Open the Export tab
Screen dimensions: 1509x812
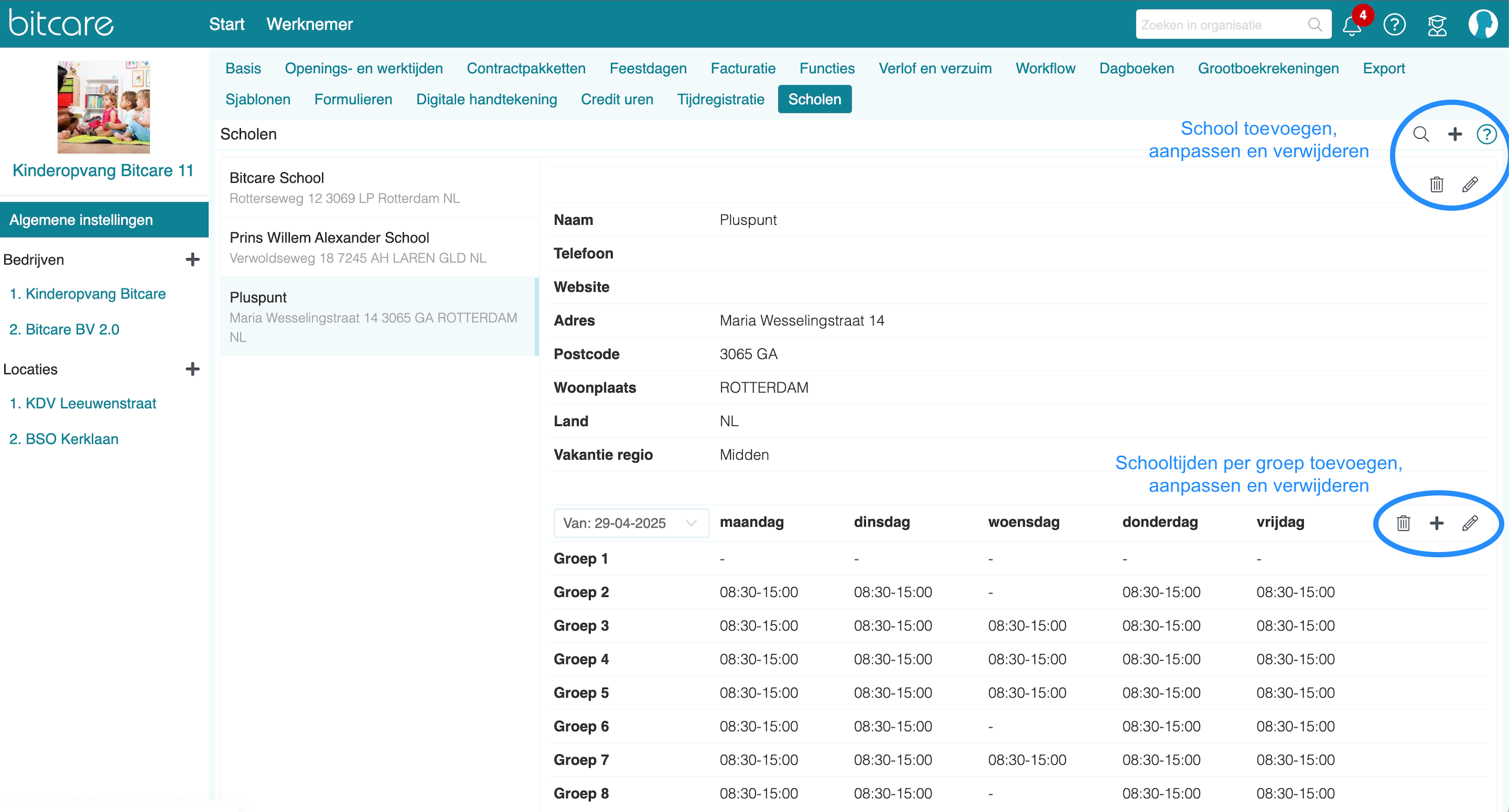pos(1384,68)
